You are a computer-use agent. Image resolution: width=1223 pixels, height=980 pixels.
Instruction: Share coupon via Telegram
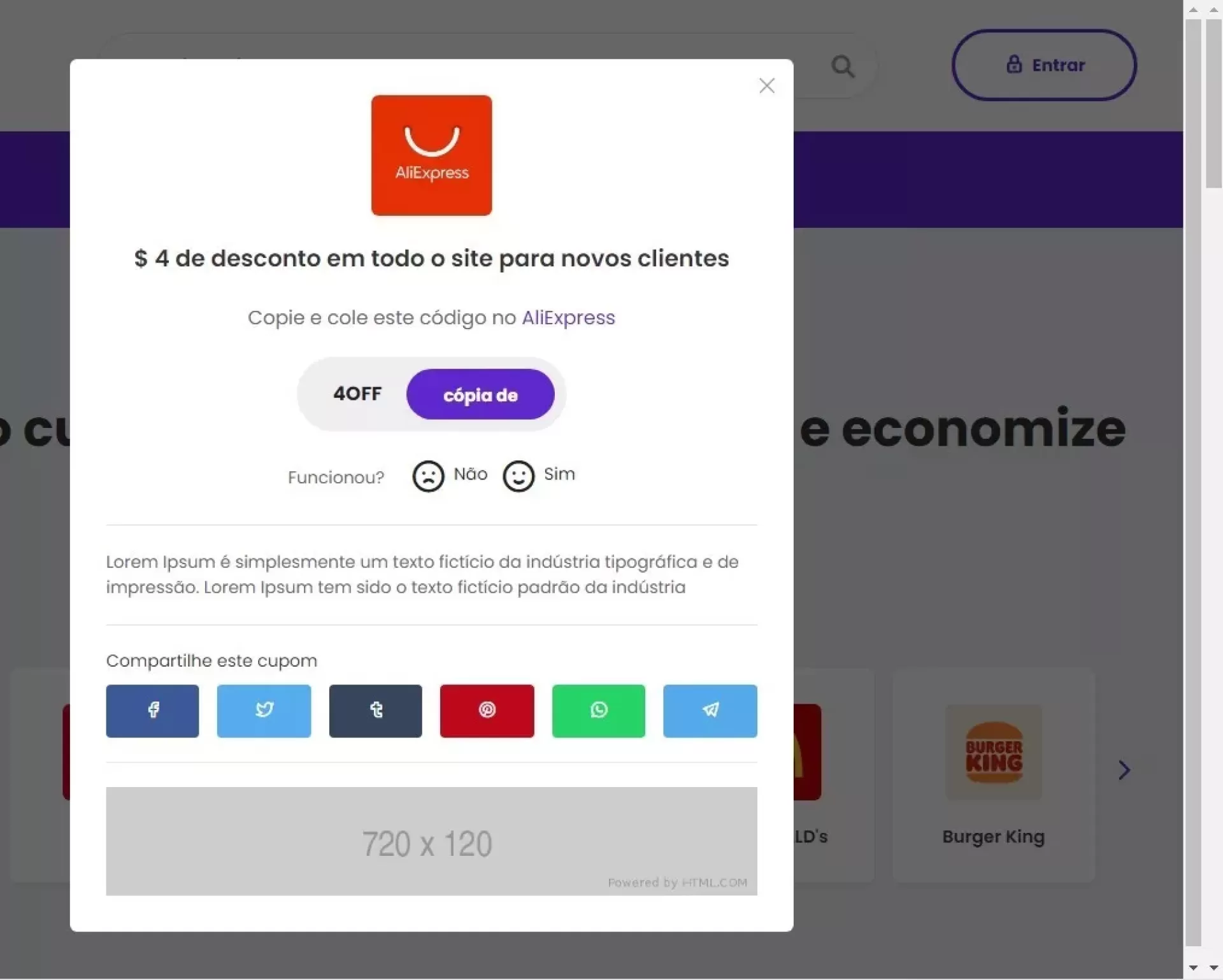click(x=710, y=711)
